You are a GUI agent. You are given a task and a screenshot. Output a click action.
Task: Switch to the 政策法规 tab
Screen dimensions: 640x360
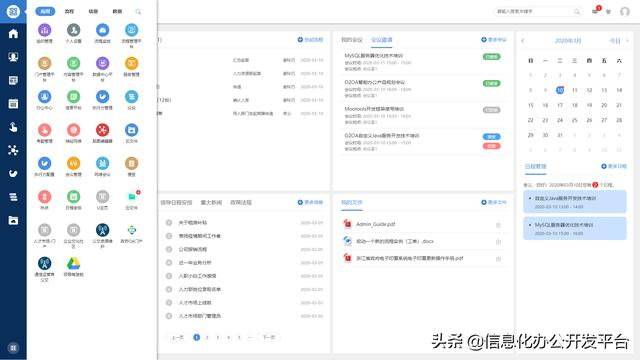pyautogui.click(x=241, y=202)
